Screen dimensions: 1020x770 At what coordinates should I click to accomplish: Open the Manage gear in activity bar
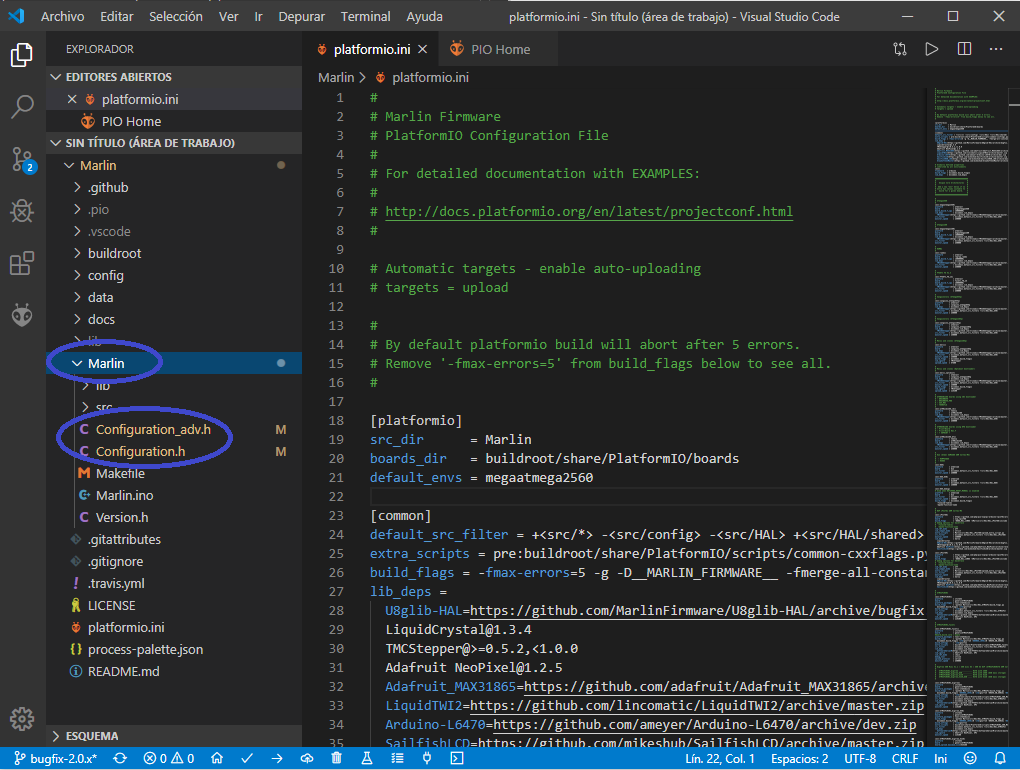22,718
